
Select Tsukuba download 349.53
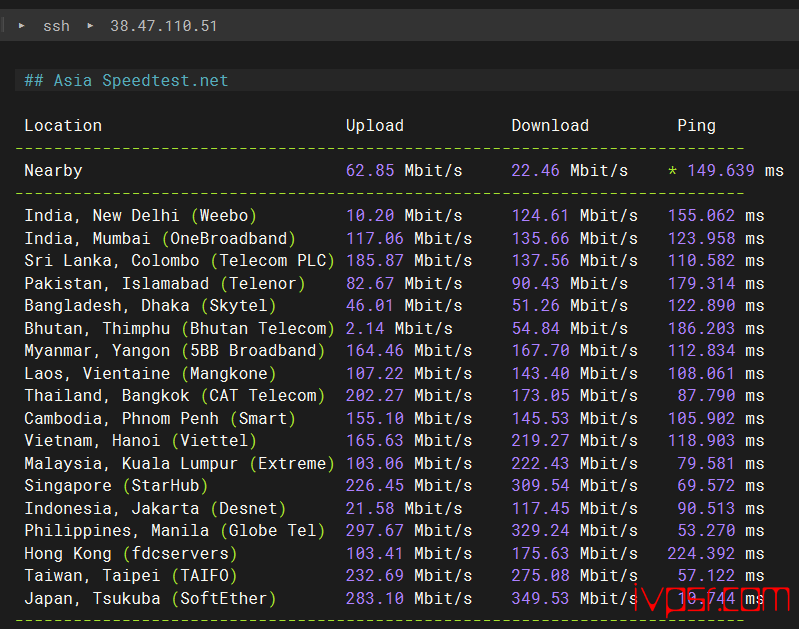(x=540, y=598)
